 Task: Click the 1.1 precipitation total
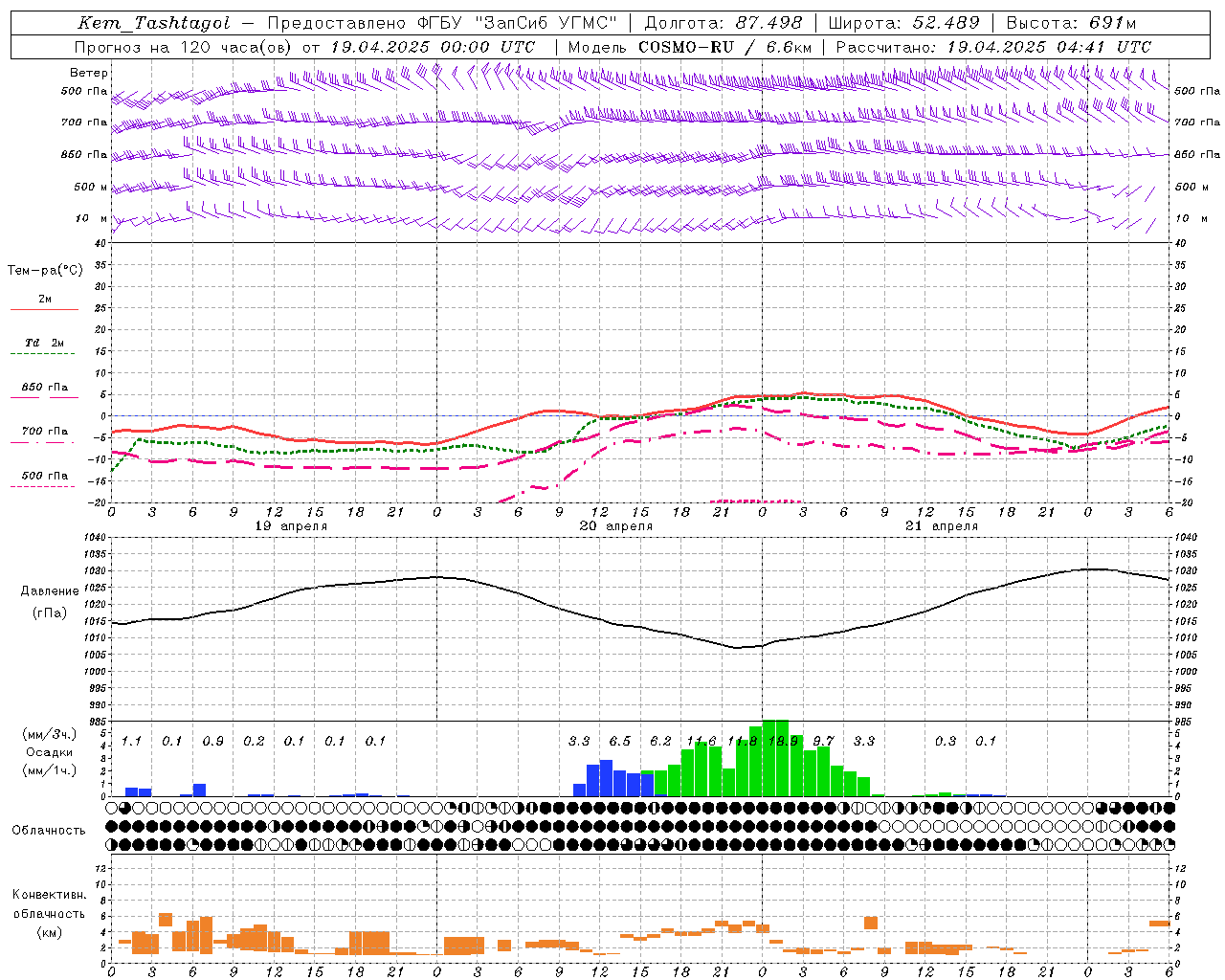click(x=131, y=742)
